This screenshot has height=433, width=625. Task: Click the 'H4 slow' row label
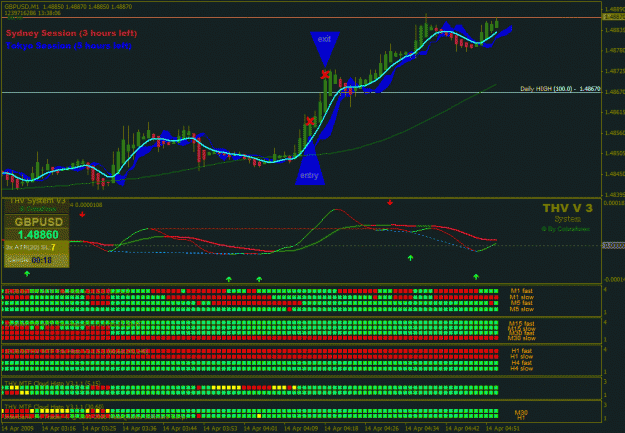pyautogui.click(x=521, y=369)
